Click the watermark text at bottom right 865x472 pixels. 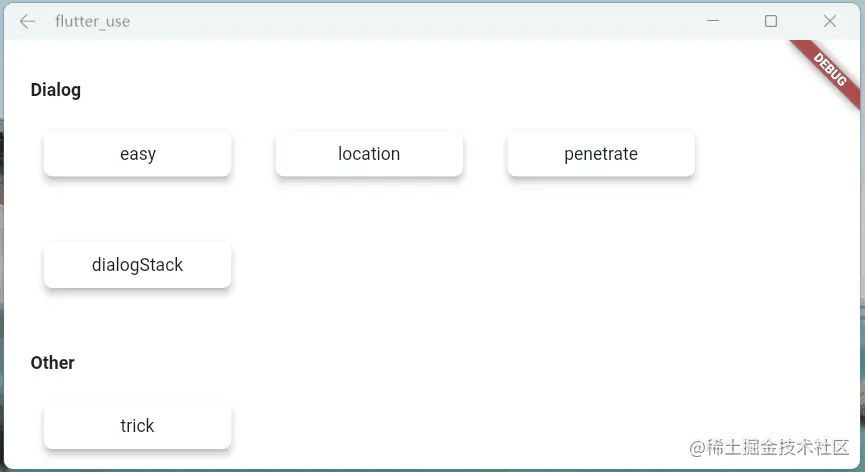[769, 447]
